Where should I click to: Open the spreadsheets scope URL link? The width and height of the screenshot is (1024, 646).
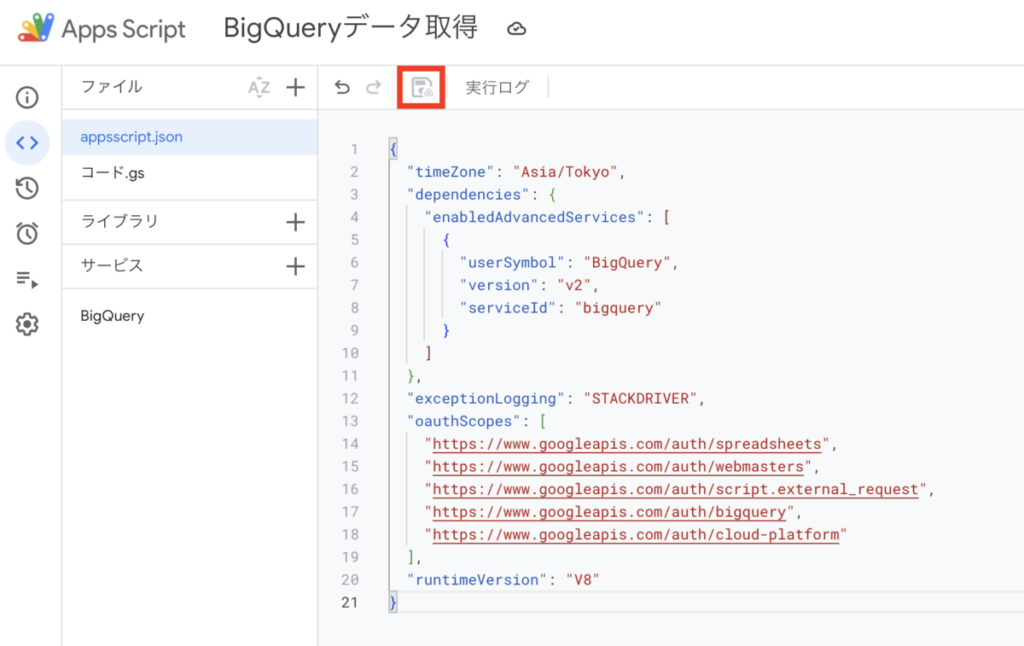click(x=627, y=444)
